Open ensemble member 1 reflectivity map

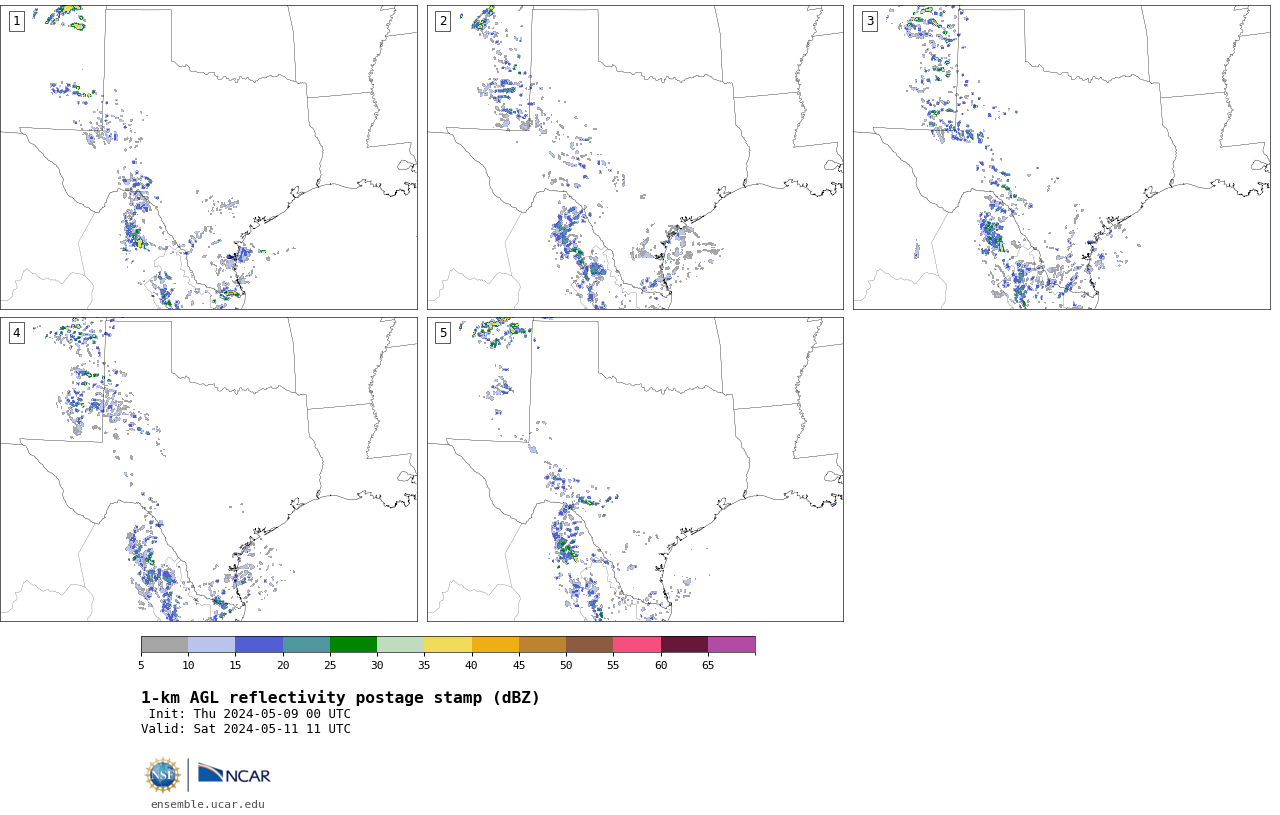coord(208,157)
